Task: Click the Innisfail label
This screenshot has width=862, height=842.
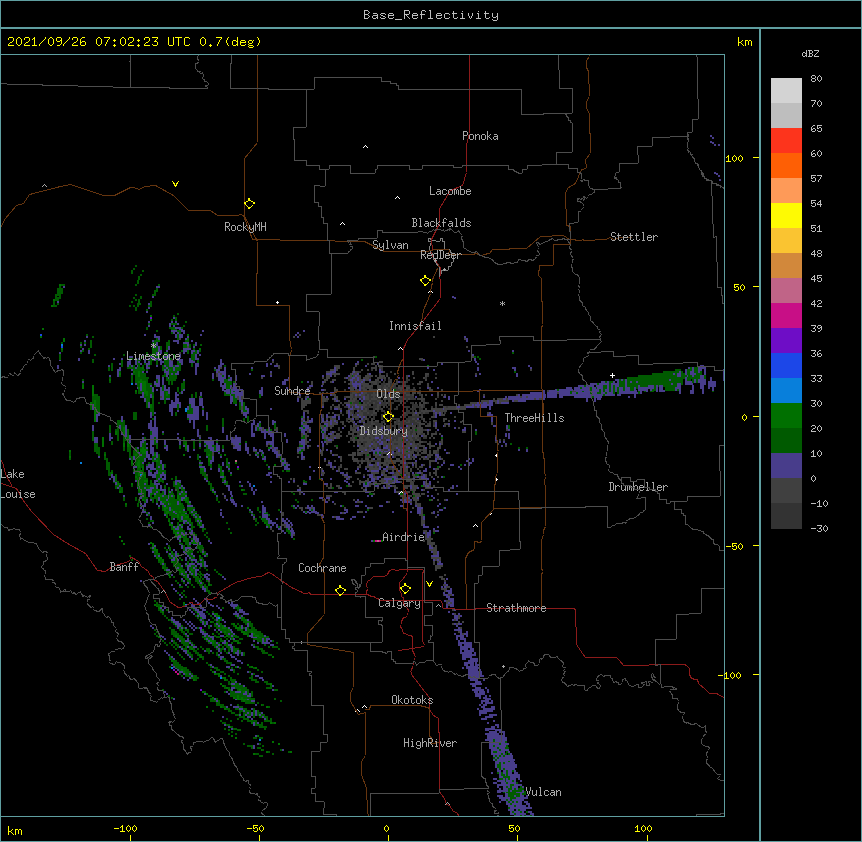Action: [x=415, y=326]
